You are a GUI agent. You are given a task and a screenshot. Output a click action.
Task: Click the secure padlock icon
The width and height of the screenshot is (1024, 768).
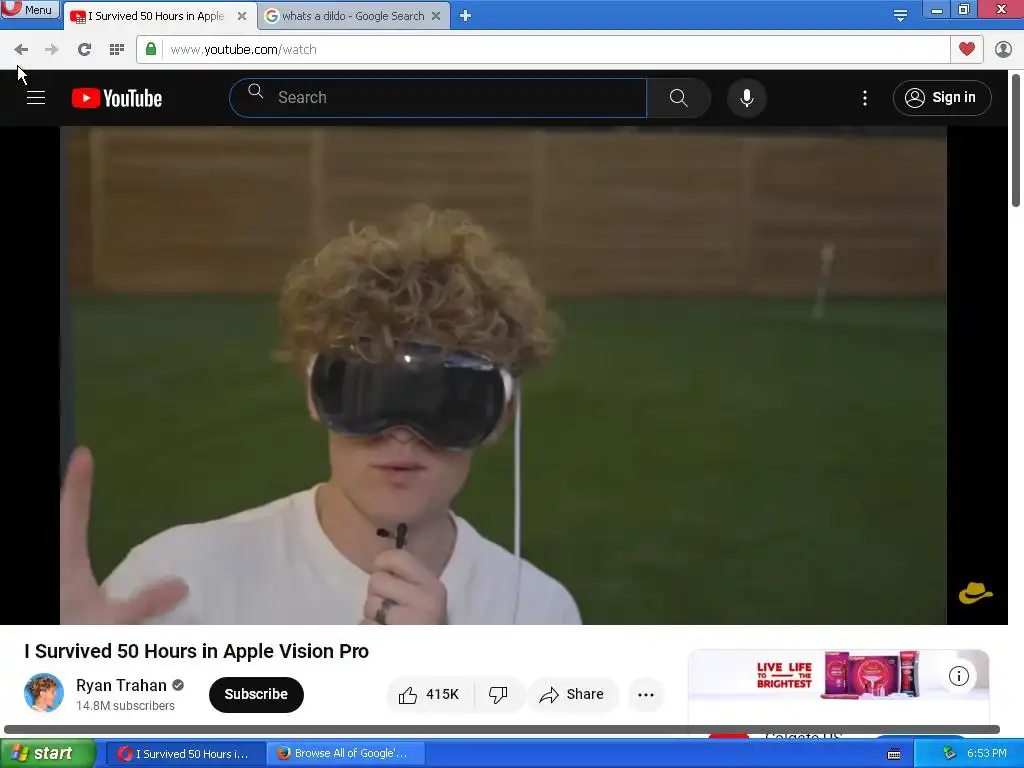point(151,49)
